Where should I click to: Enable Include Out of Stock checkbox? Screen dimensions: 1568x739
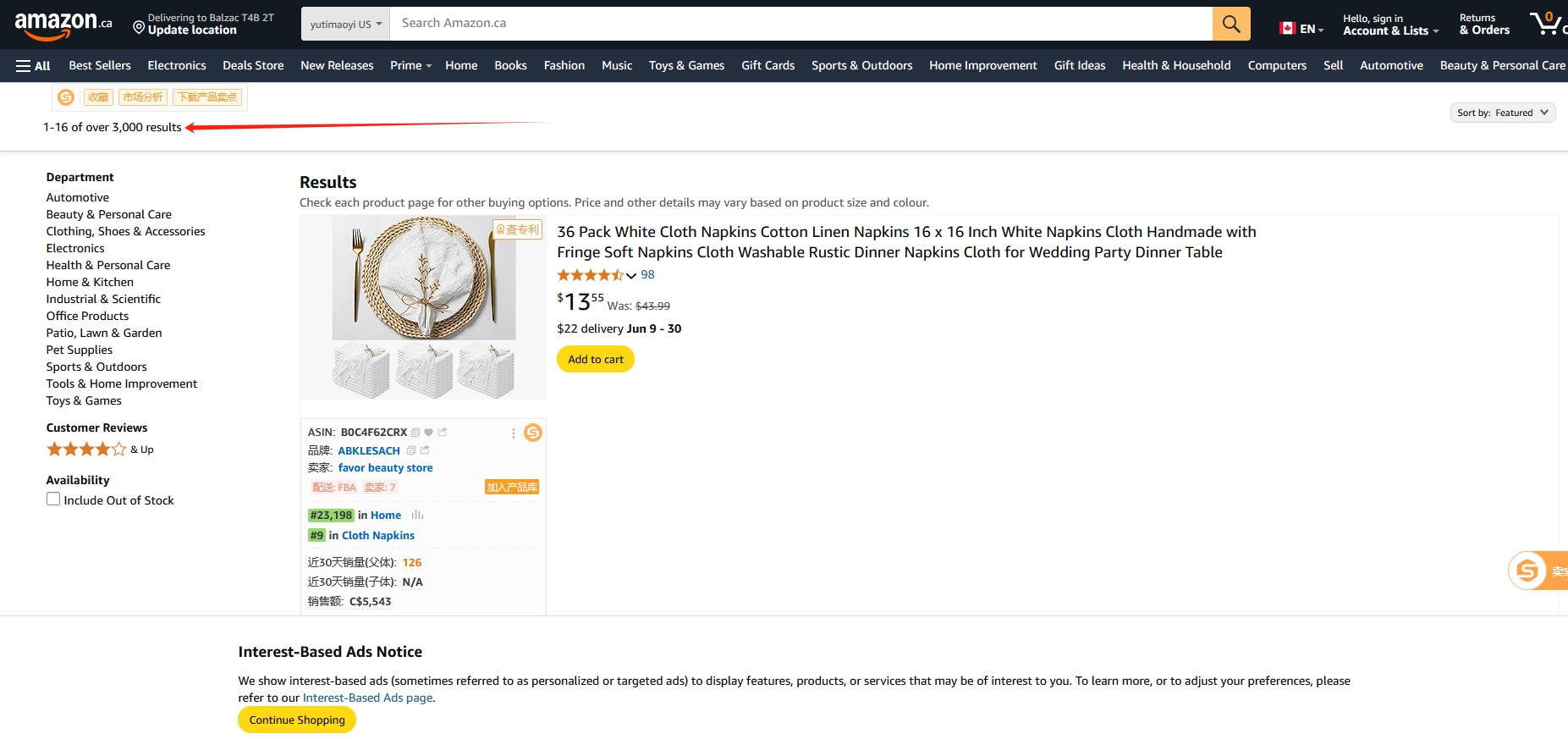click(x=53, y=499)
